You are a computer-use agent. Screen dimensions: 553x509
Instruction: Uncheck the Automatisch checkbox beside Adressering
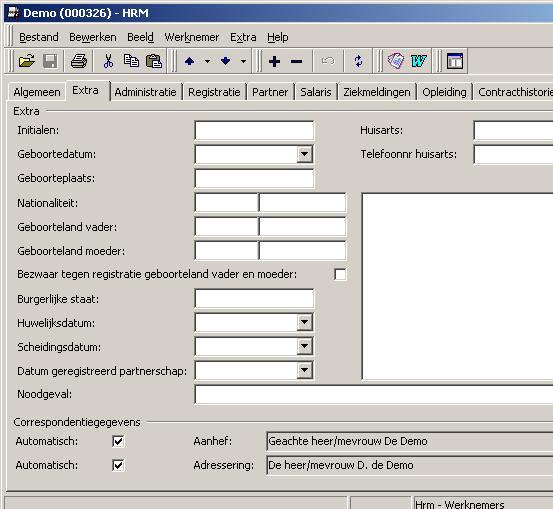(118, 465)
